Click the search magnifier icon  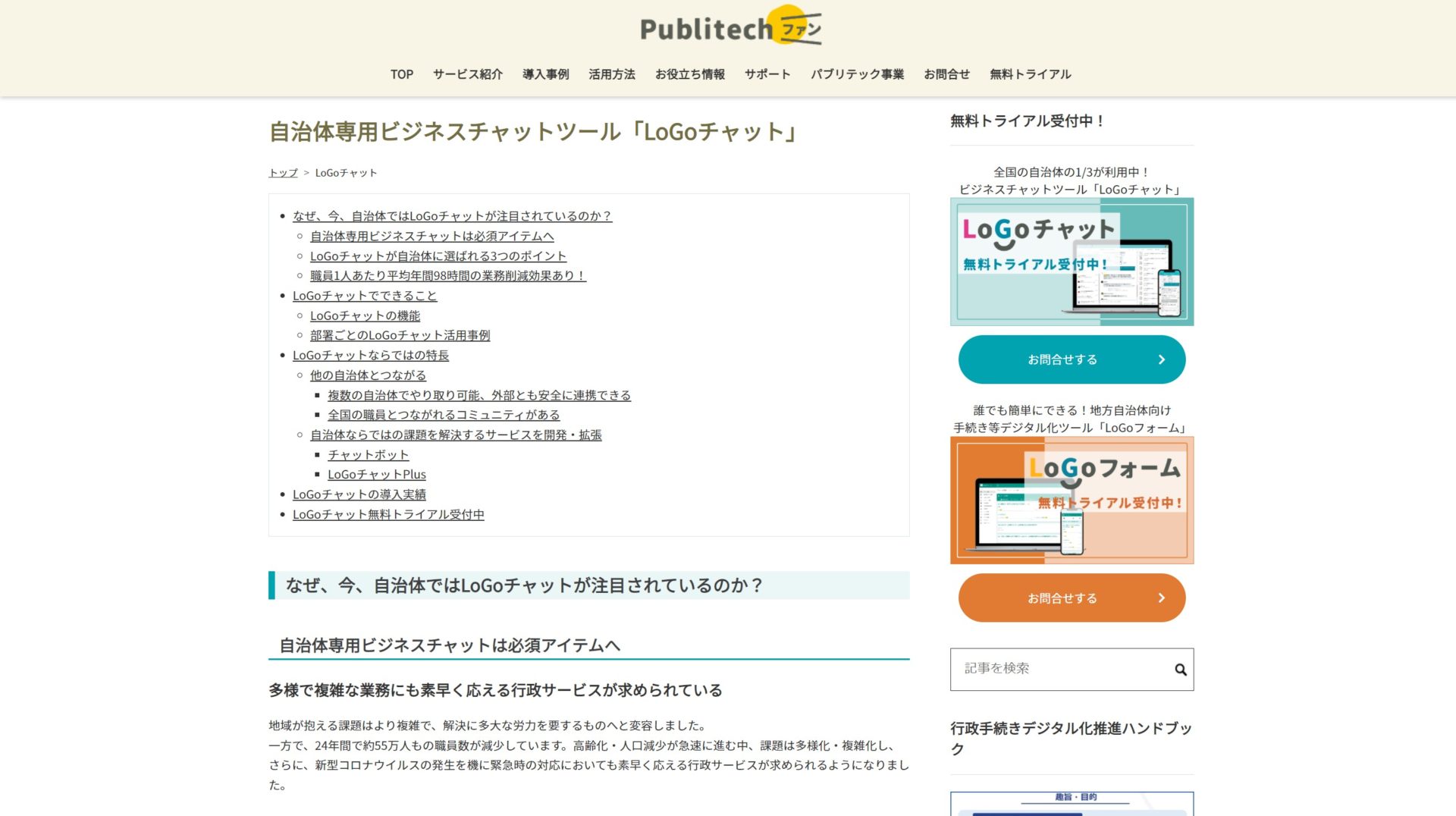tap(1180, 669)
